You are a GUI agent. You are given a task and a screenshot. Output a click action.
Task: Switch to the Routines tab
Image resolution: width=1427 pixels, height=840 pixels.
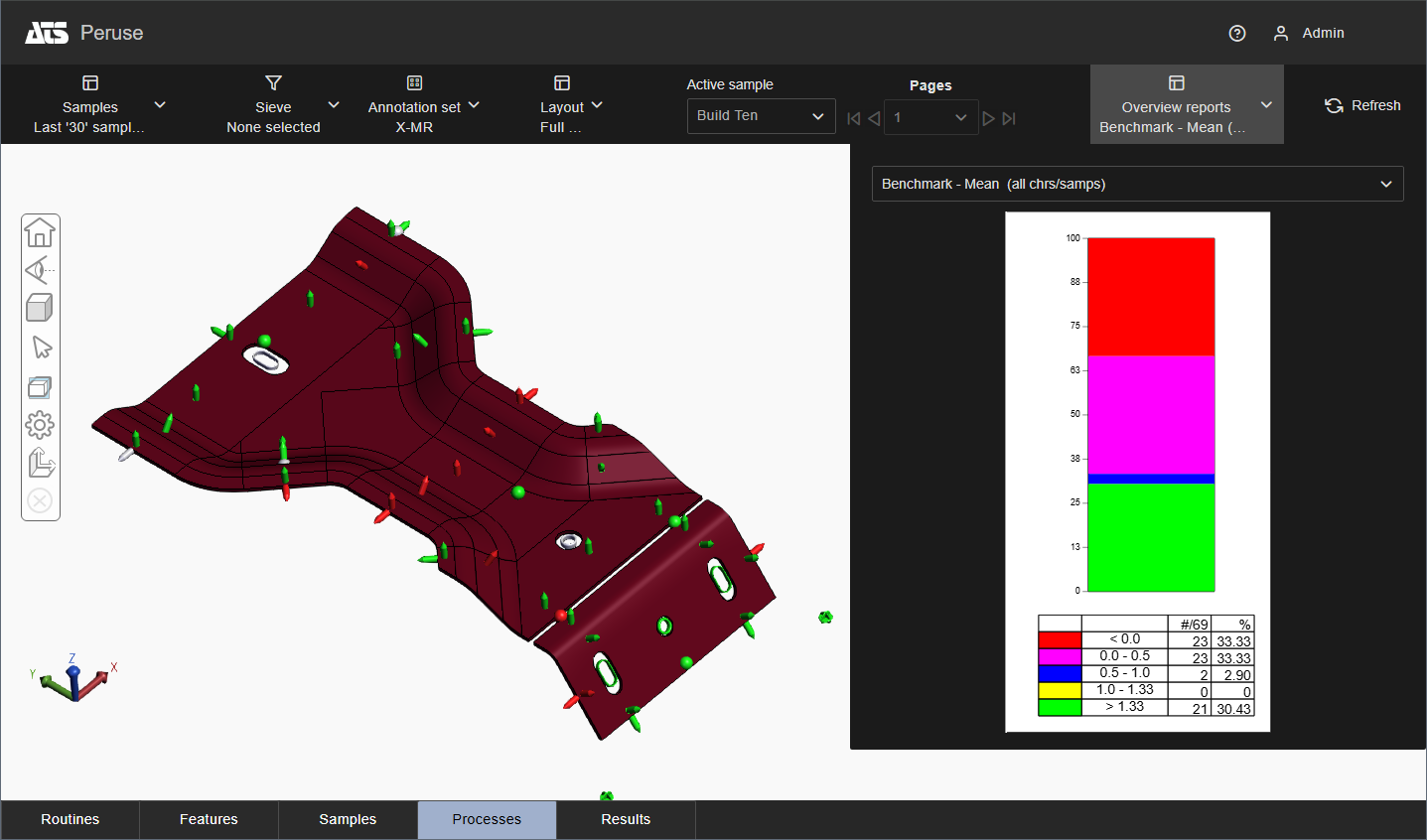(x=71, y=819)
